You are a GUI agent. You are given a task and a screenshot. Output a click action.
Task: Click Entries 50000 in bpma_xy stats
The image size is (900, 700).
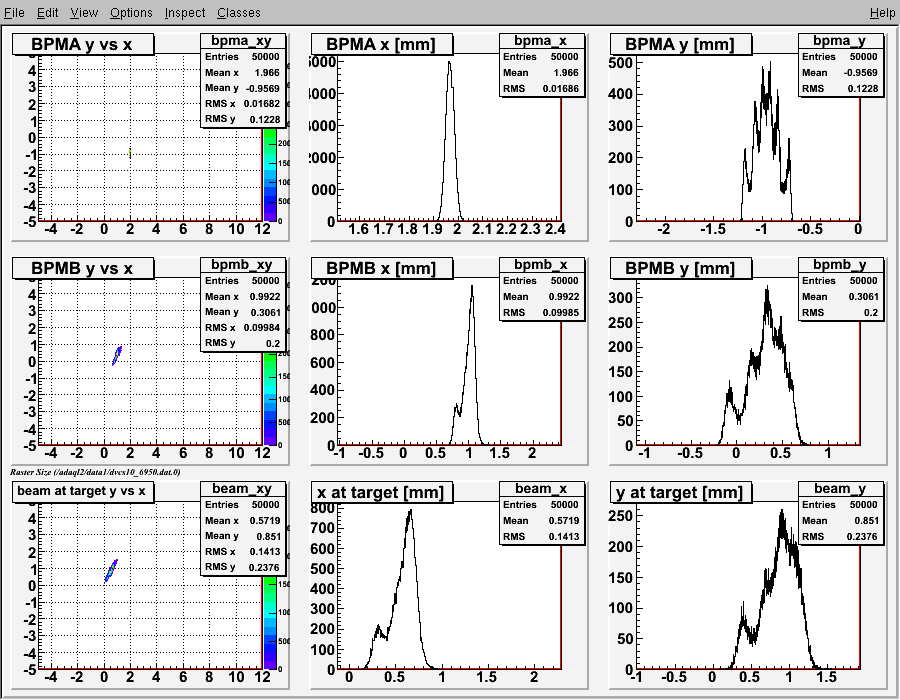(243, 57)
